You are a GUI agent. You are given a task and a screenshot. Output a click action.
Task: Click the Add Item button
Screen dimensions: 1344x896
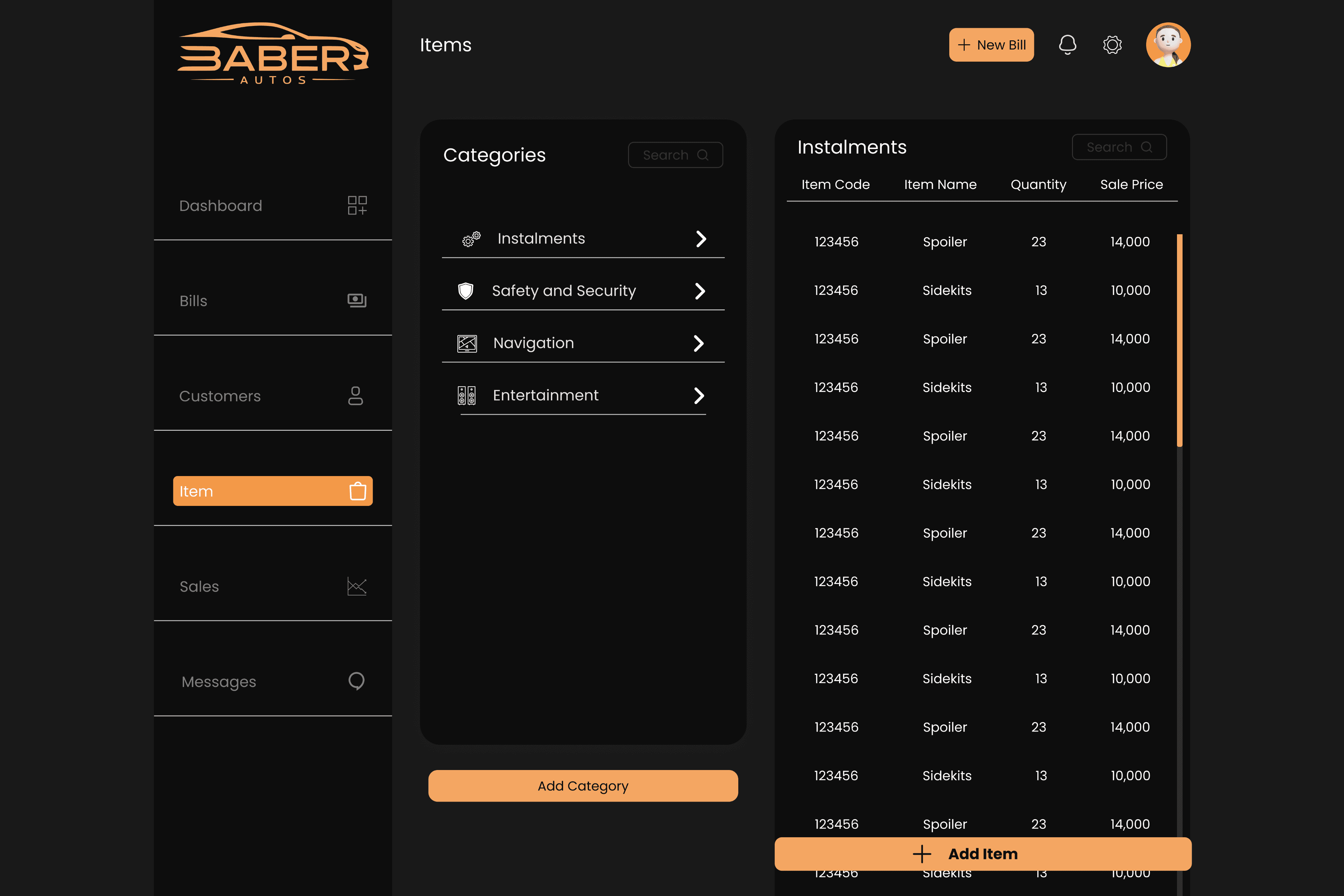tap(982, 854)
